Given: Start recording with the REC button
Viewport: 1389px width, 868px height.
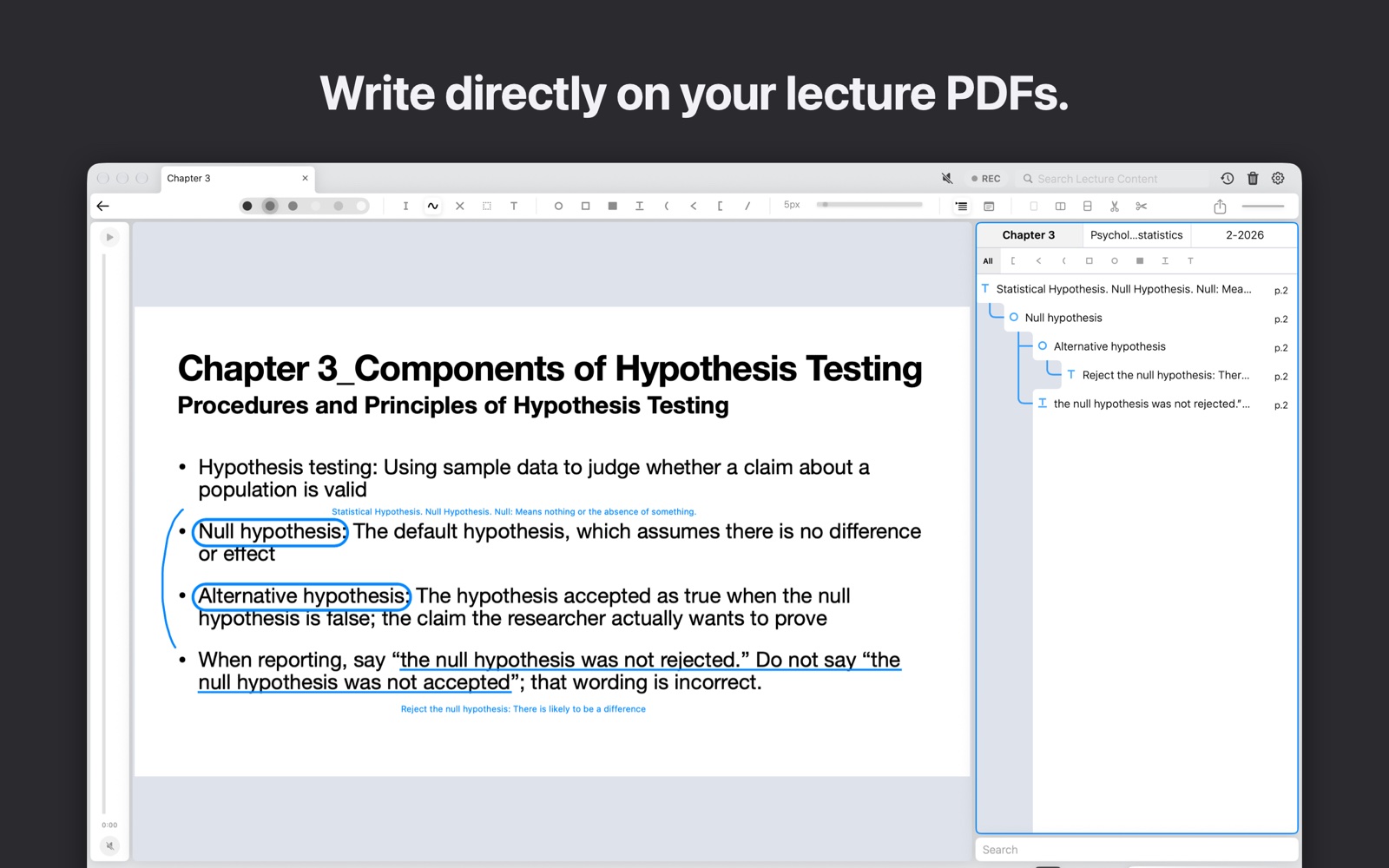Looking at the screenshot, I should pos(986,179).
